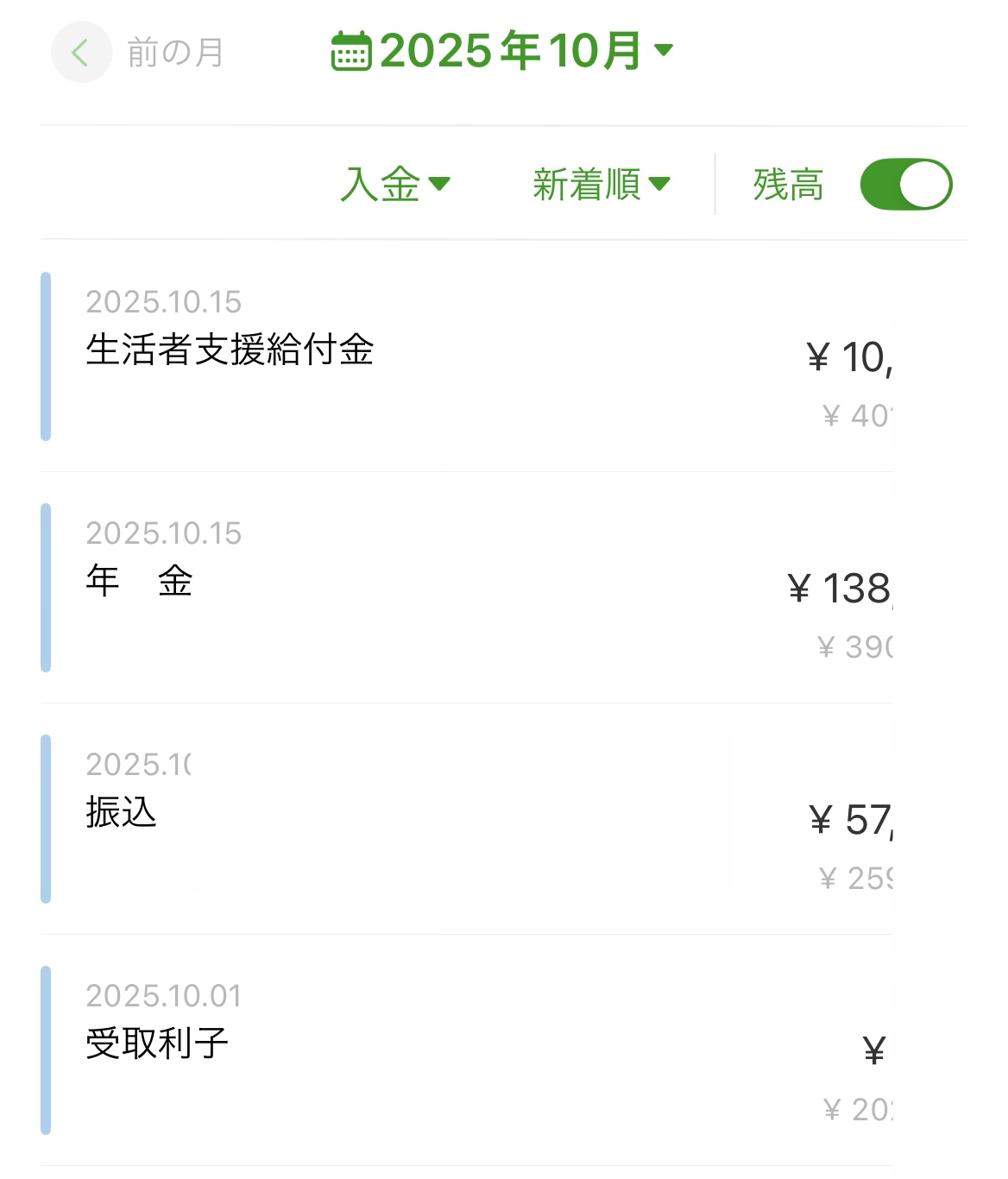Image resolution: width=1008 pixels, height=1179 pixels.
Task: Select the 2025年10月 heading text
Action: click(x=510, y=51)
